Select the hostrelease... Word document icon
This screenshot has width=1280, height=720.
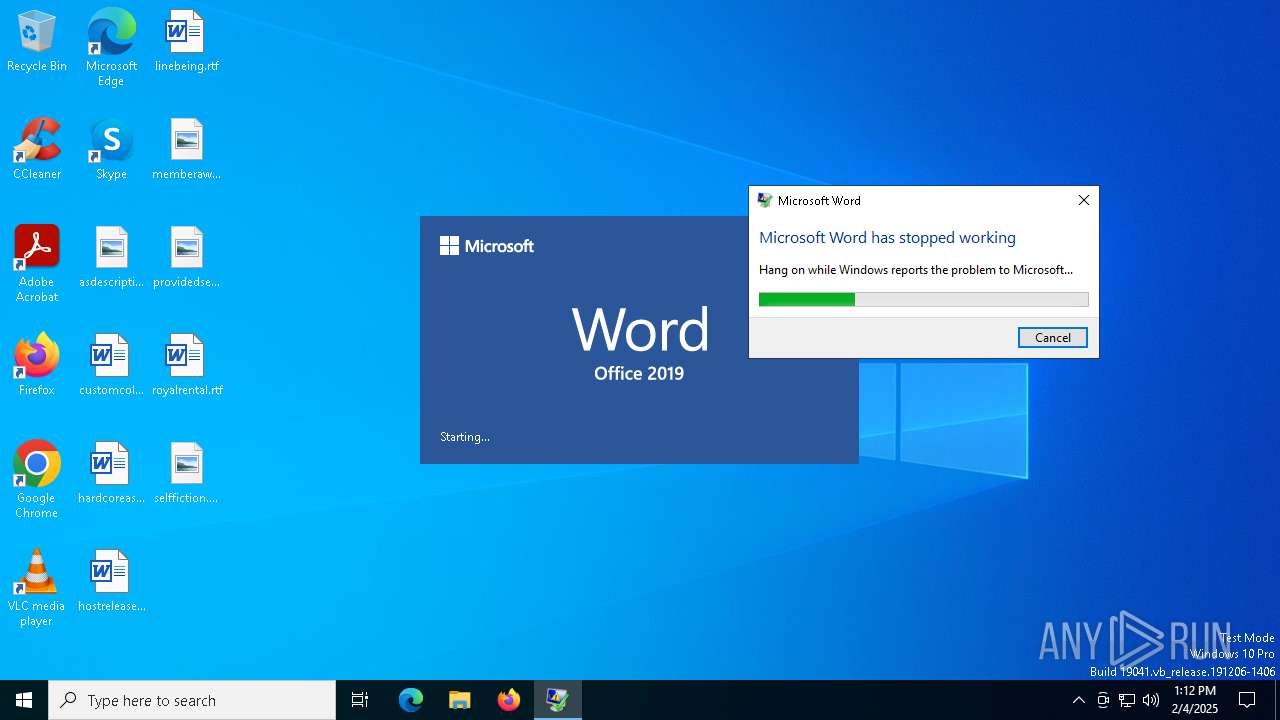pos(111,582)
